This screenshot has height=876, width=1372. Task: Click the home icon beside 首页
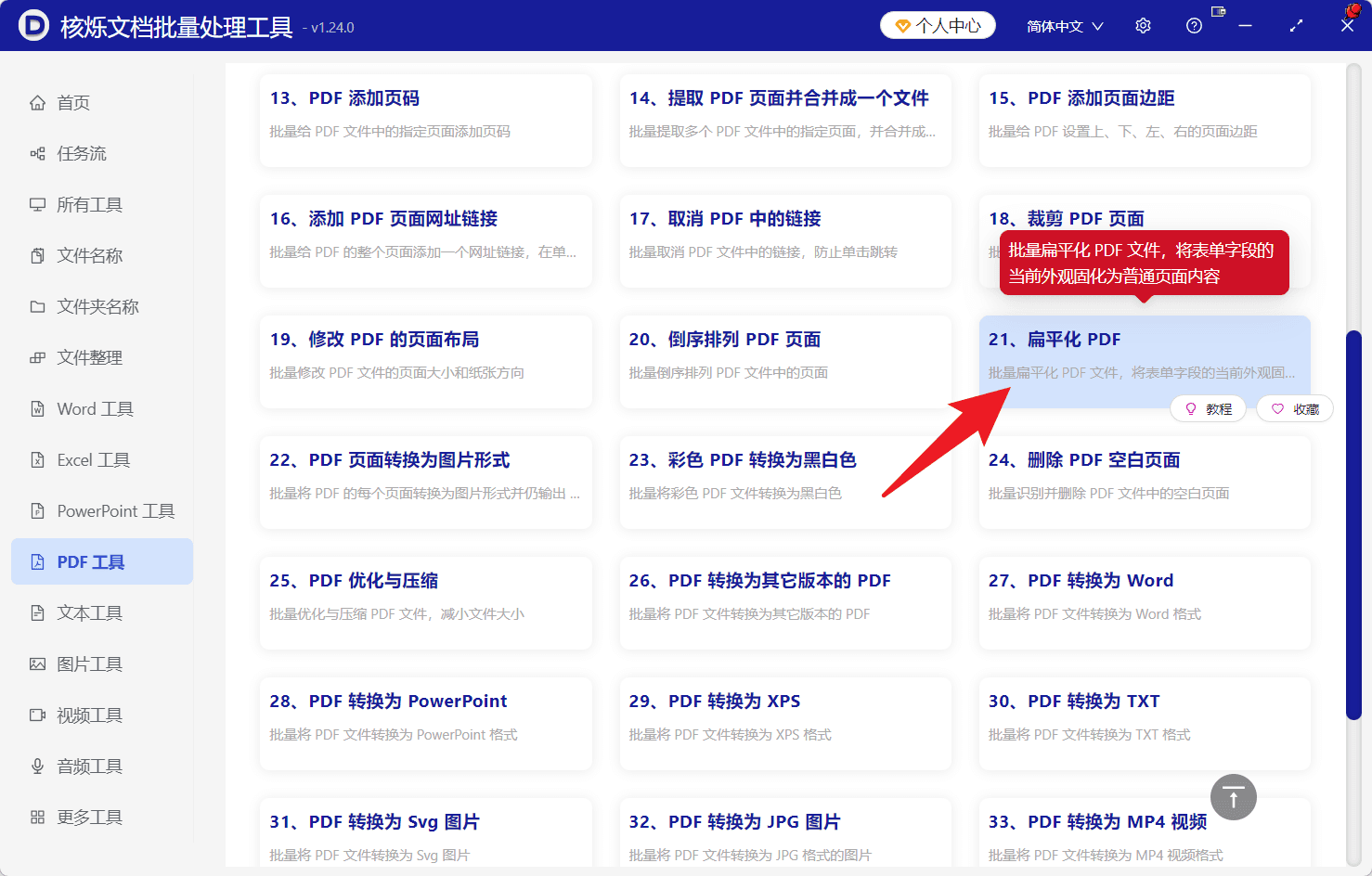pos(37,103)
